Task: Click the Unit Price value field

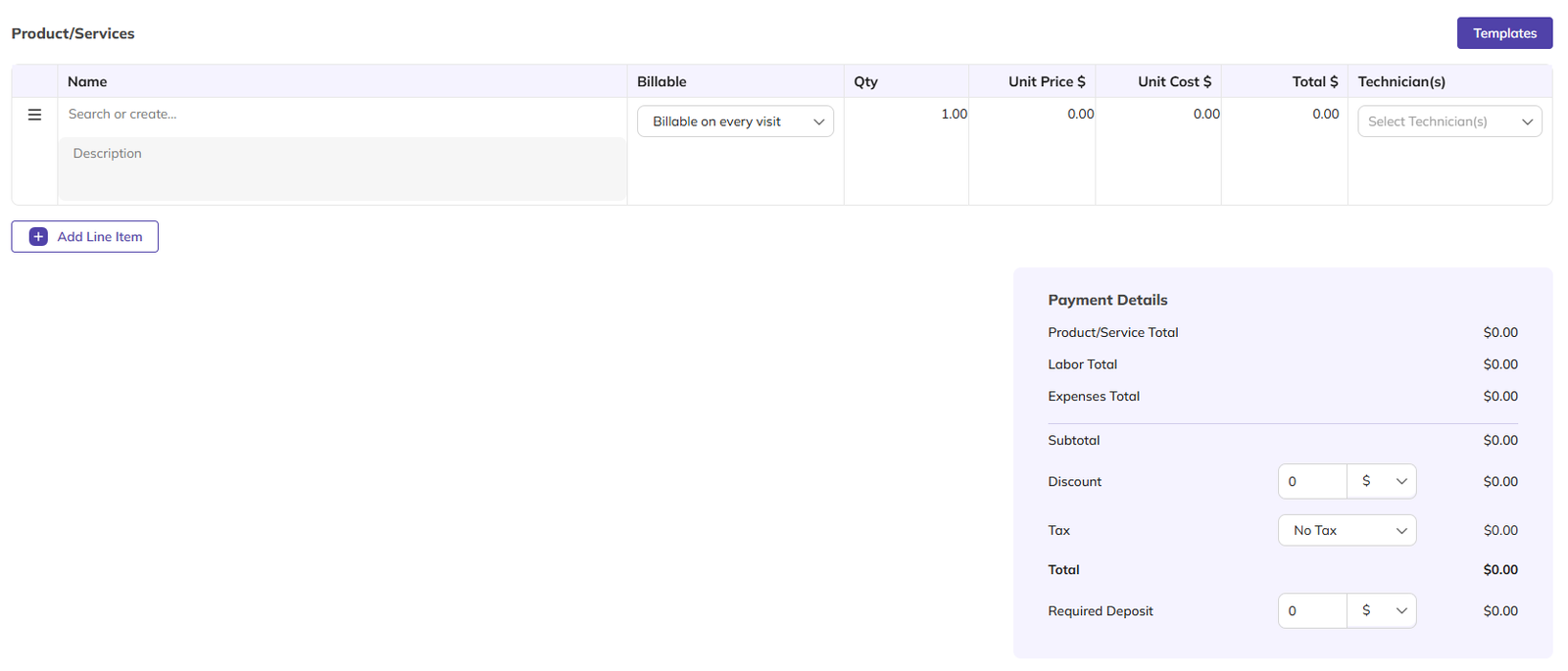Action: click(x=1033, y=115)
